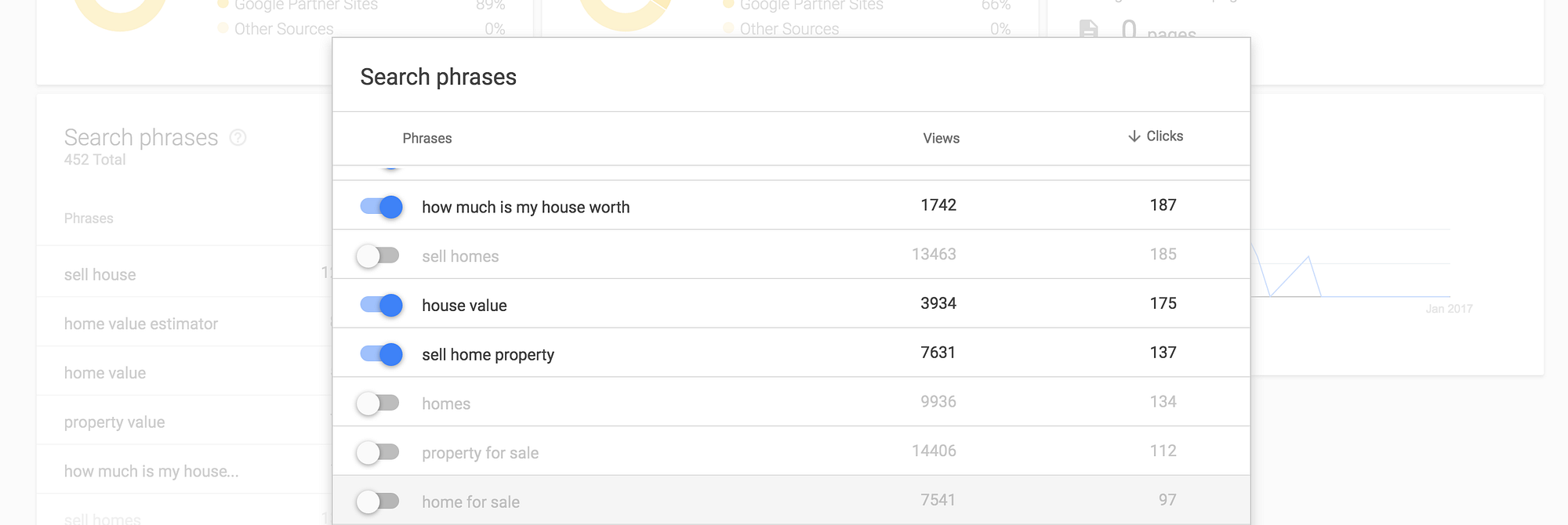Select 'home value estimator' in the phrase list
1568x525 pixels.
click(141, 324)
